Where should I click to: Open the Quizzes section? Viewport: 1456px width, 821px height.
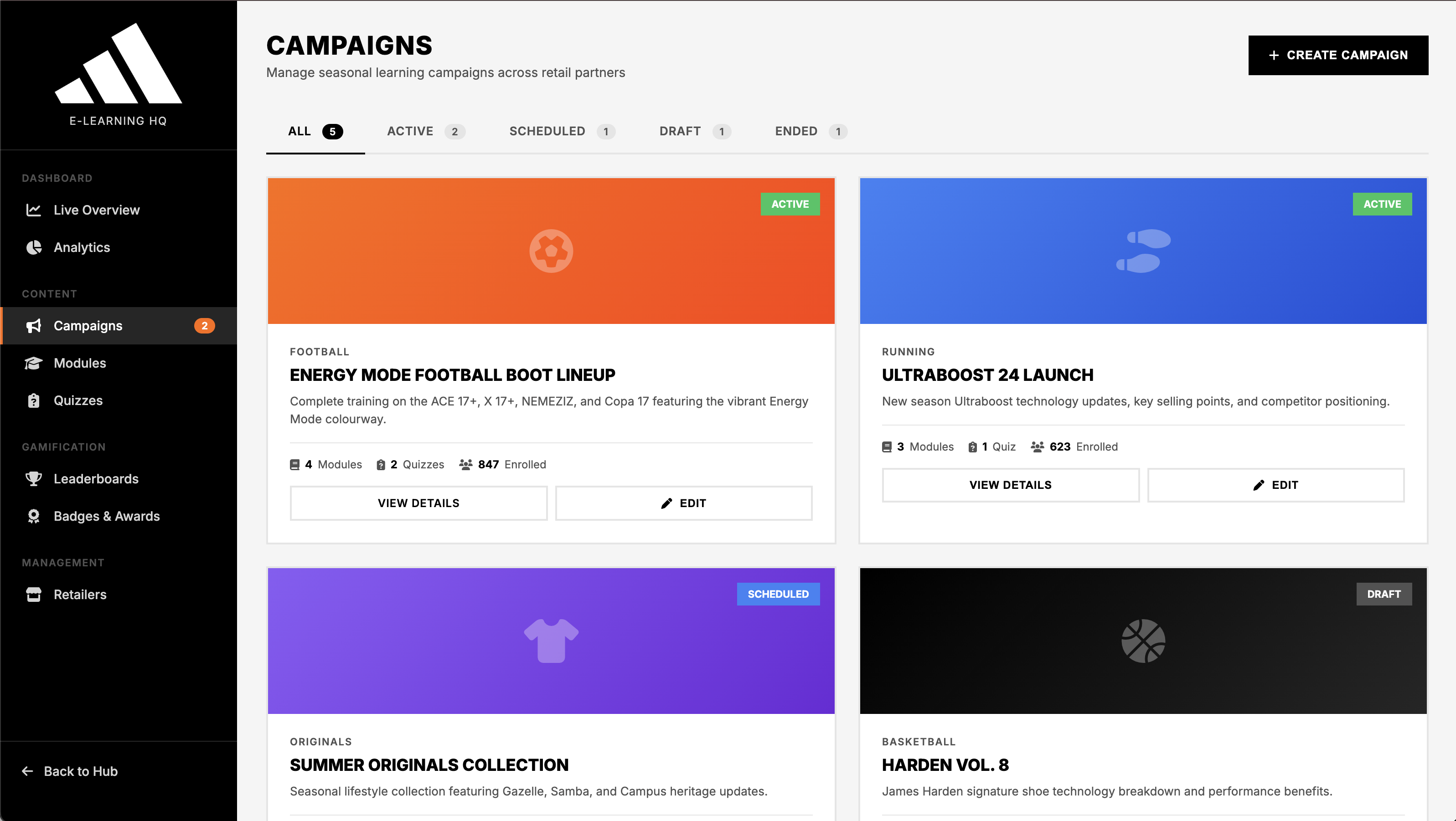78,400
